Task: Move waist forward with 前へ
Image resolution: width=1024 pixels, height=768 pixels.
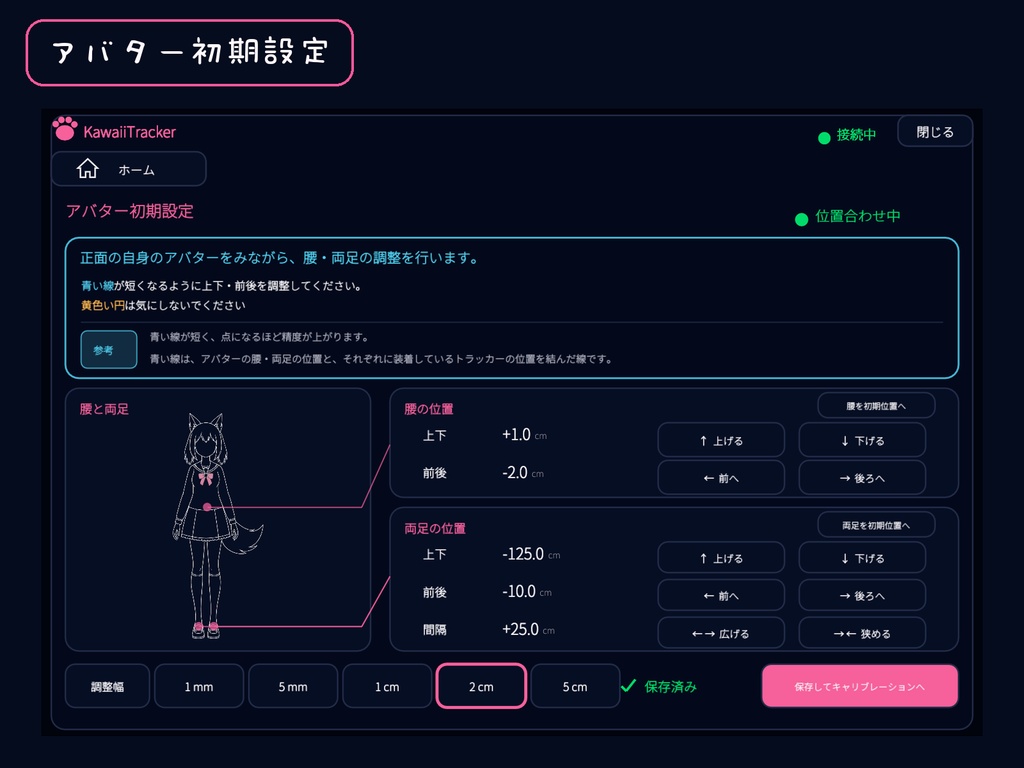Action: [721, 477]
